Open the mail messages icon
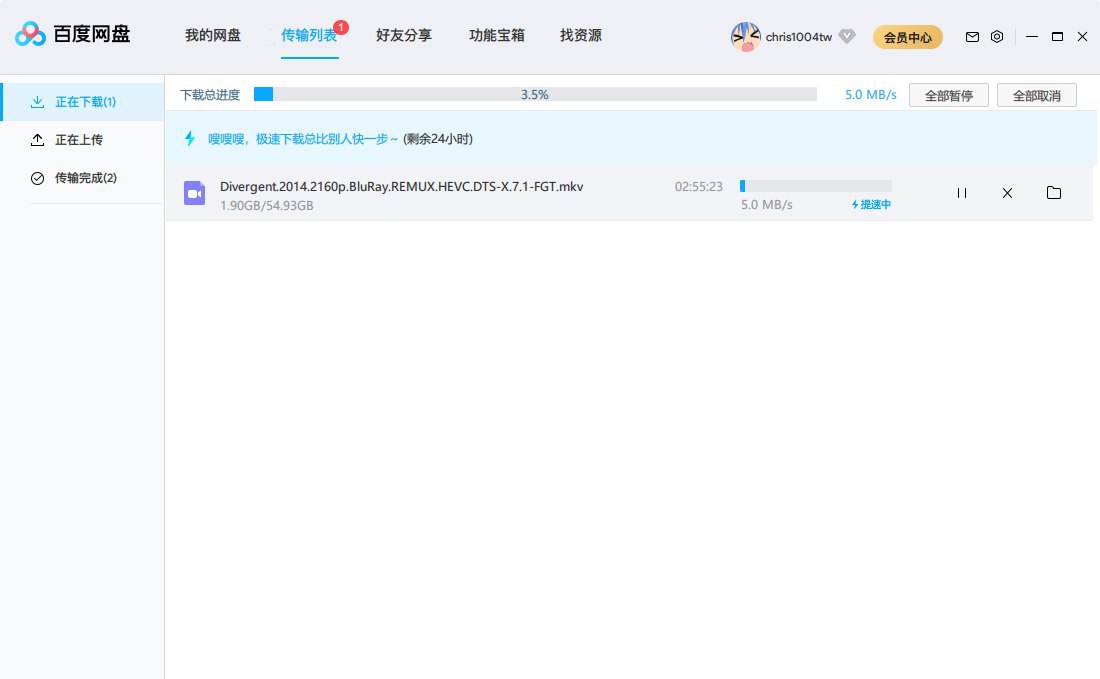Image resolution: width=1100 pixels, height=679 pixels. (x=972, y=36)
